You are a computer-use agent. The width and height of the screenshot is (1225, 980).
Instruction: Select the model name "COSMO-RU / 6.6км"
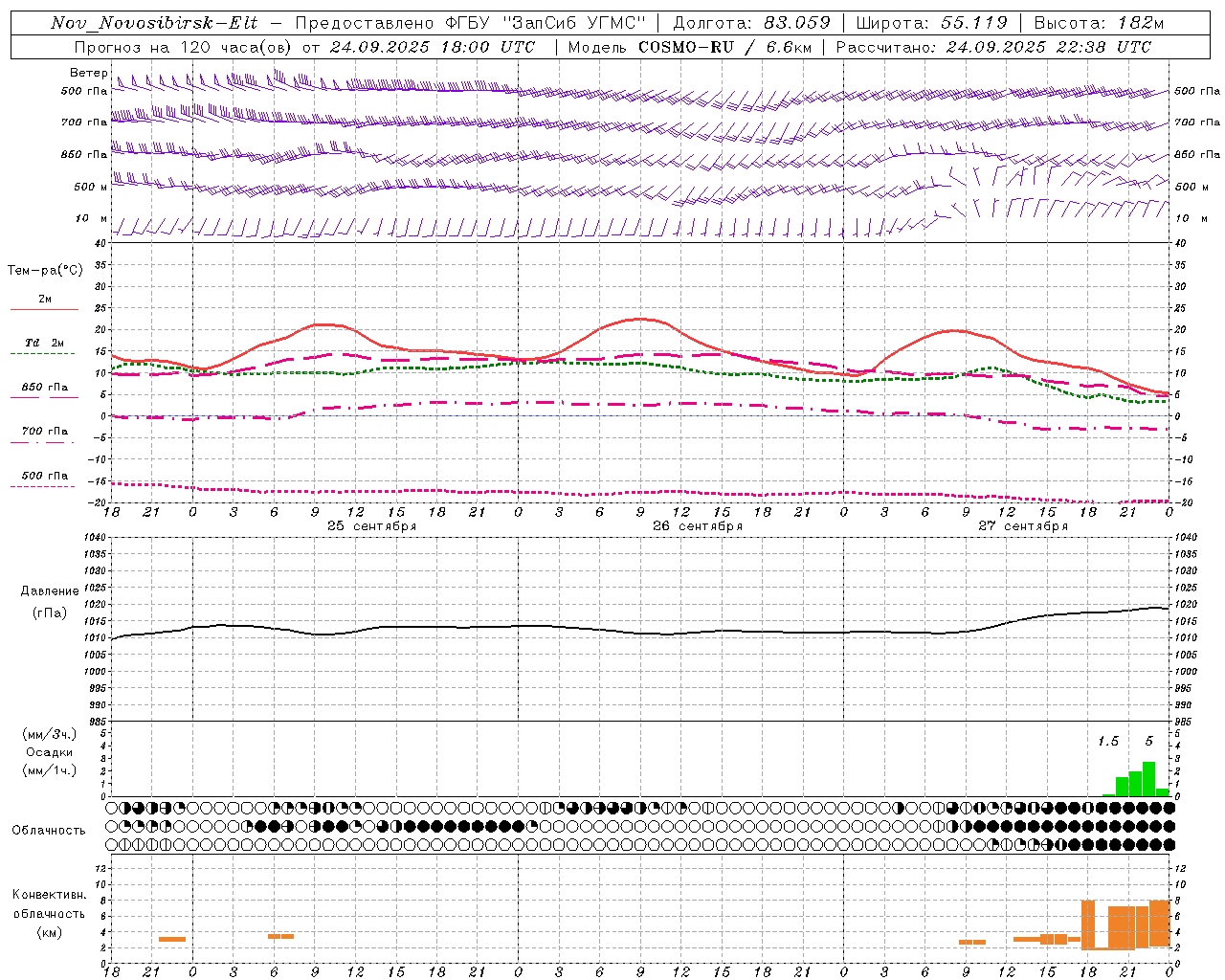[725, 47]
